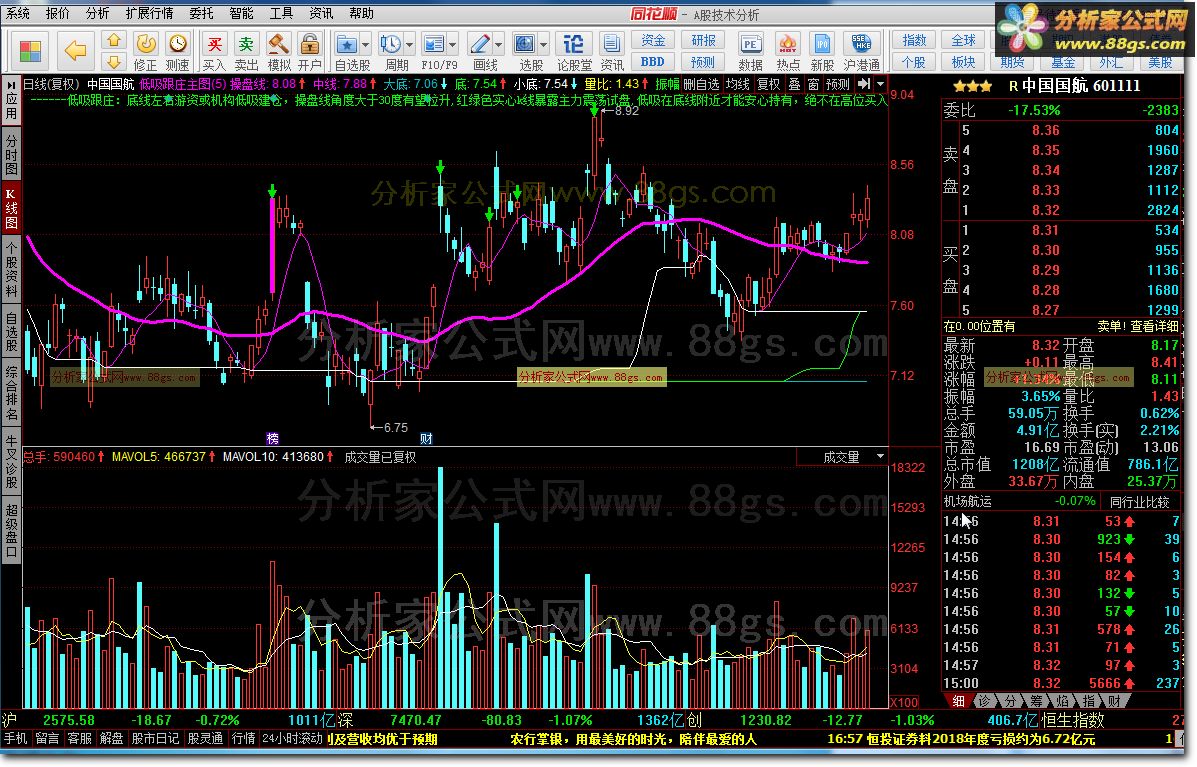
Task: Open the 系统 menu
Action: point(18,13)
